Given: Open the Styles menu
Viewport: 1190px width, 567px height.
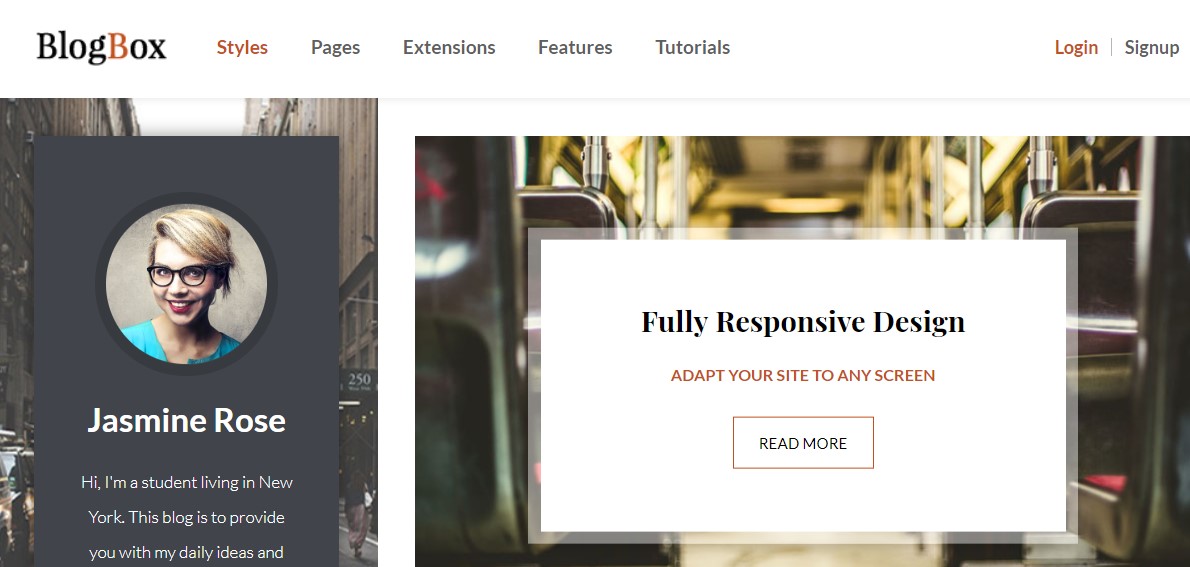Looking at the screenshot, I should click(242, 47).
